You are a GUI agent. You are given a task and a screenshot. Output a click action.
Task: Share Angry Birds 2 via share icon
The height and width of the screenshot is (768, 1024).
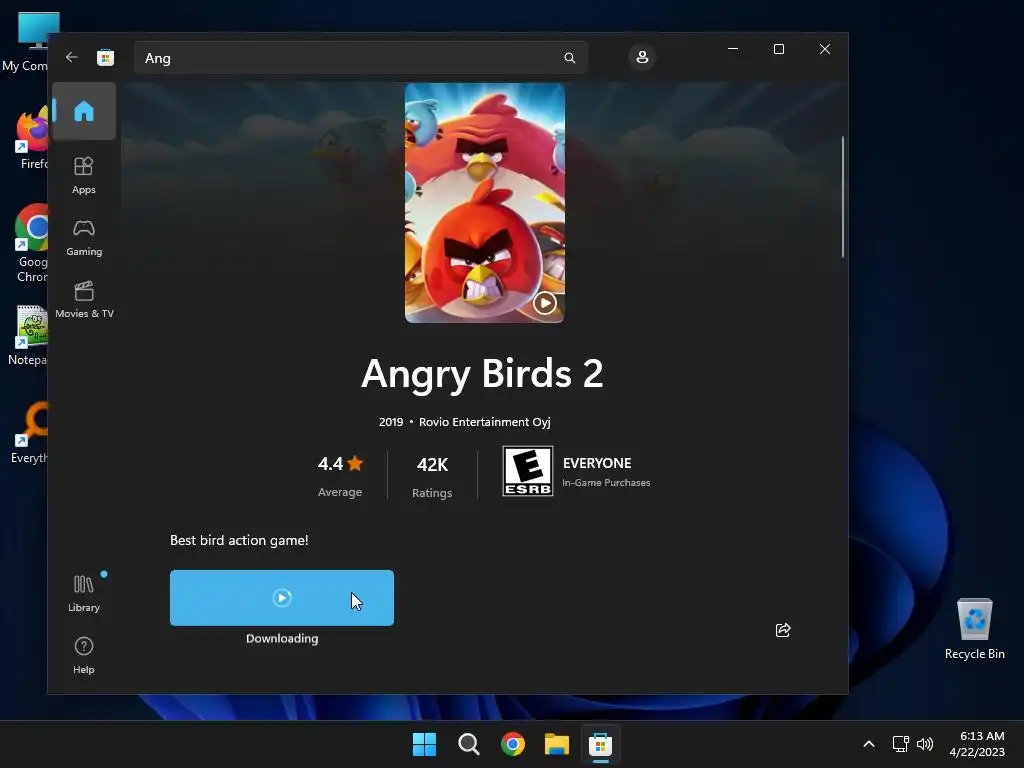[x=782, y=630]
